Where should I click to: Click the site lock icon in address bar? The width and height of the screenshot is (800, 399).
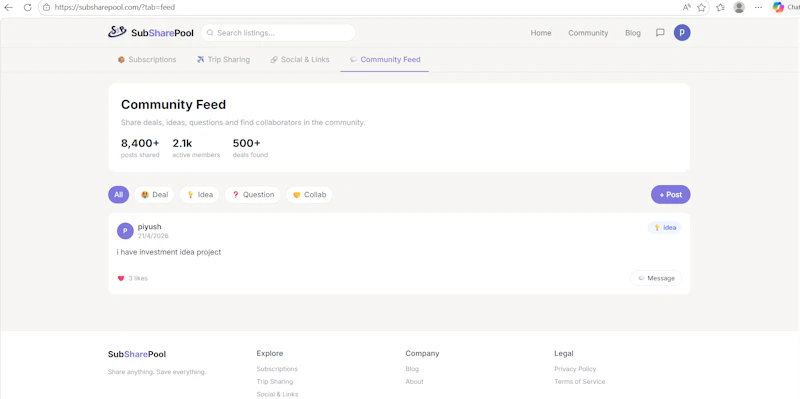pyautogui.click(x=46, y=8)
